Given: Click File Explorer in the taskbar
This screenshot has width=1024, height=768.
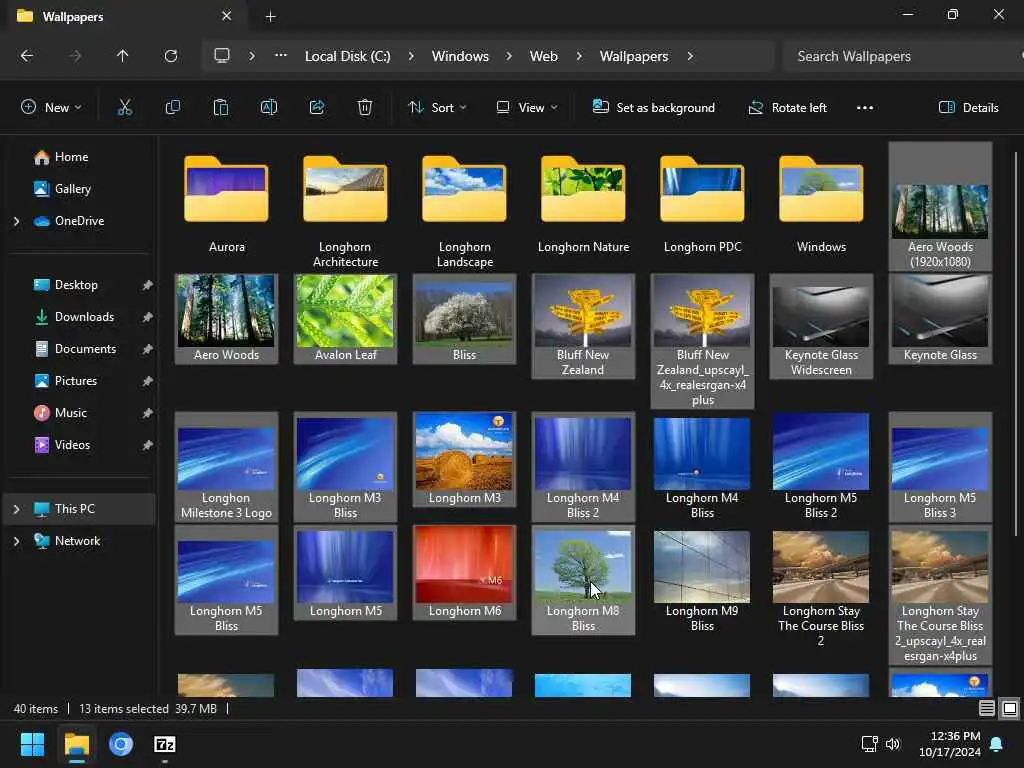Looking at the screenshot, I should tap(76, 744).
